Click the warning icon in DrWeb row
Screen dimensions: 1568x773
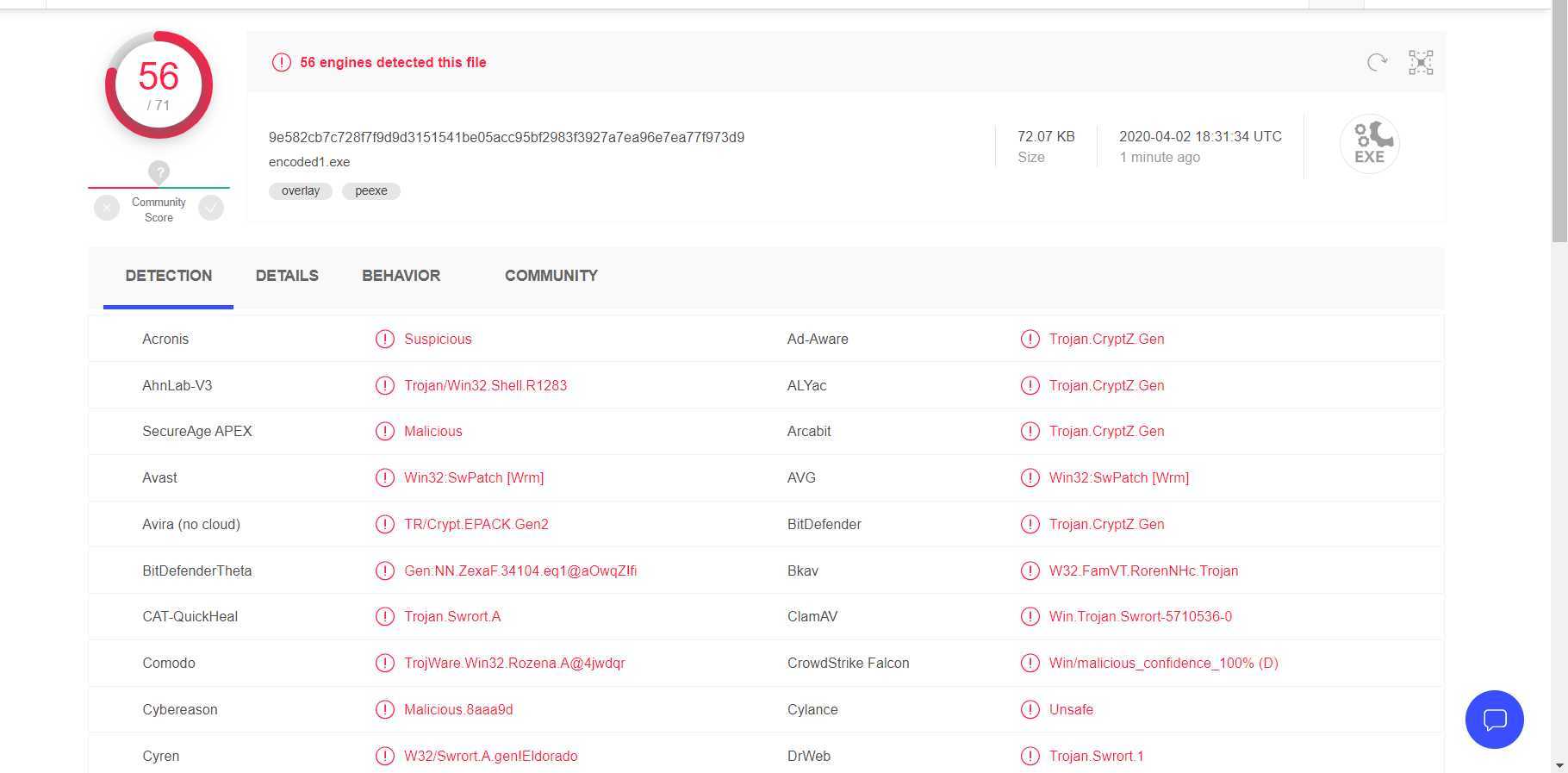pyautogui.click(x=1030, y=756)
